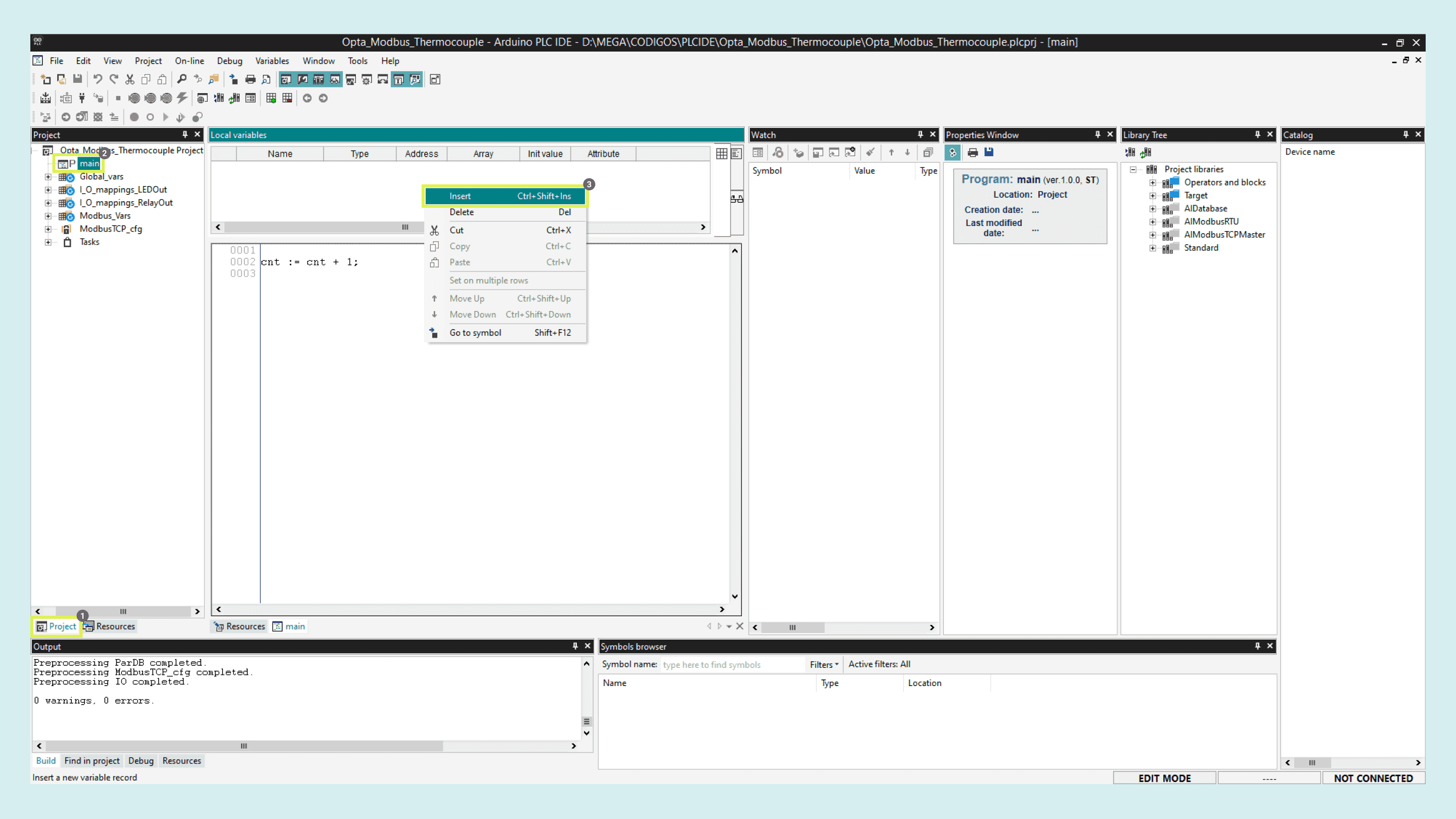Image resolution: width=1456 pixels, height=819 pixels.
Task: Choose Copy from the context menu
Action: point(460,246)
